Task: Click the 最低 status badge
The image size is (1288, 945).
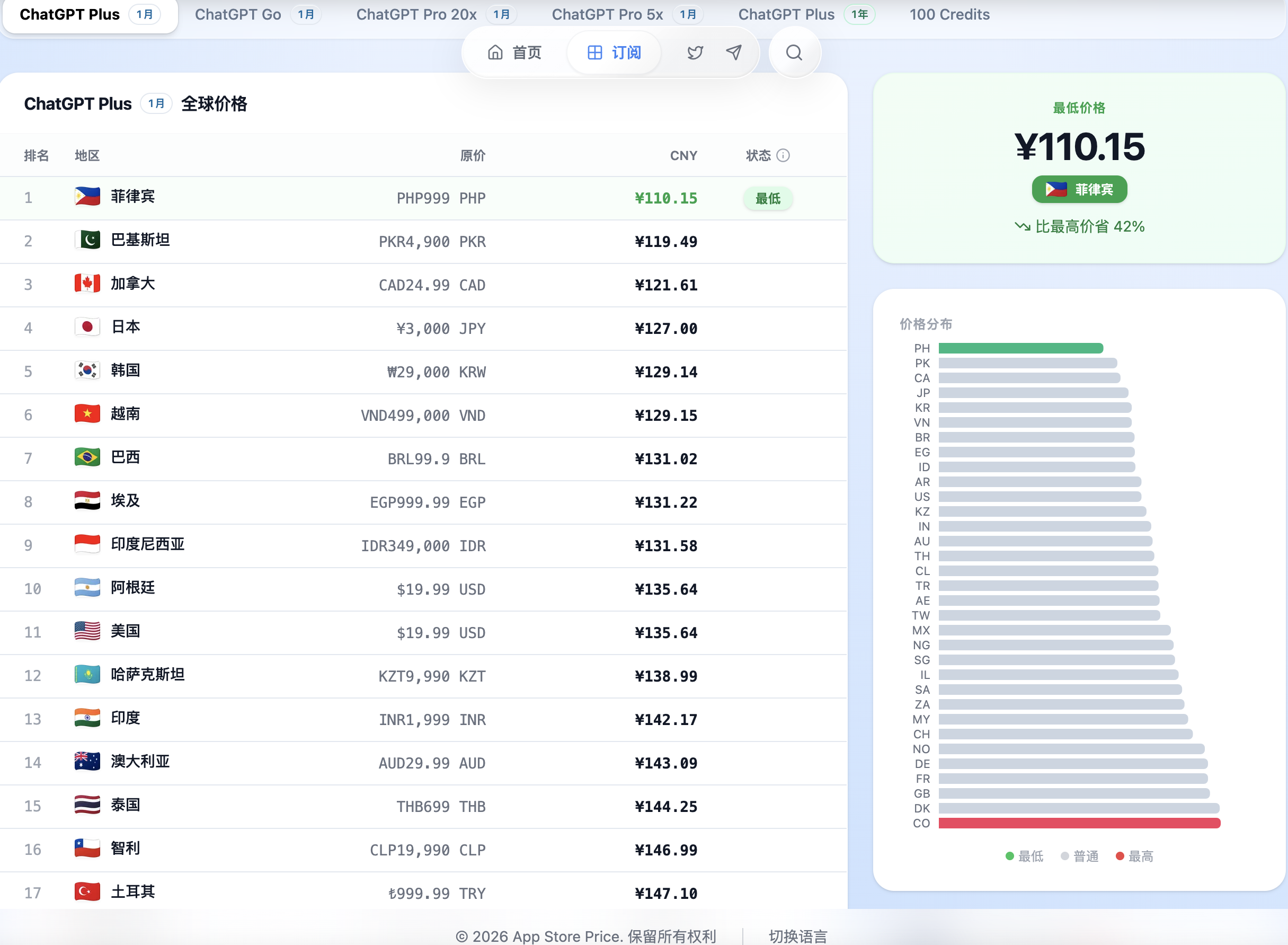Action: pos(768,199)
